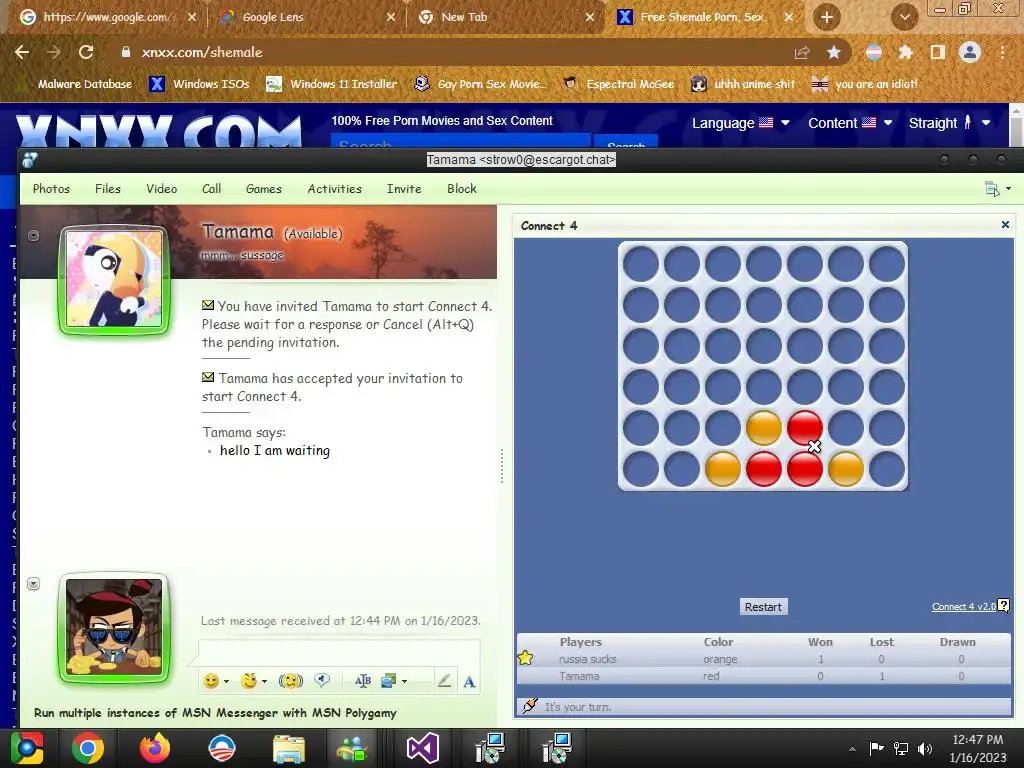
Task: Open the Files menu in Messenger
Action: (108, 189)
